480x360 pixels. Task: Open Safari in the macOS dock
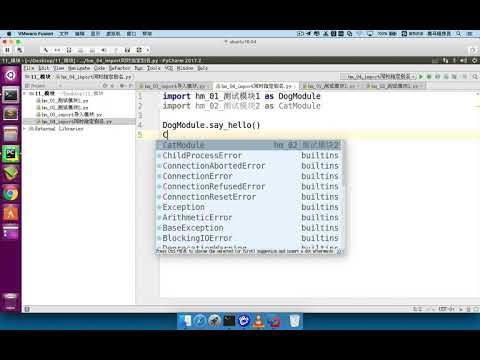[200, 321]
